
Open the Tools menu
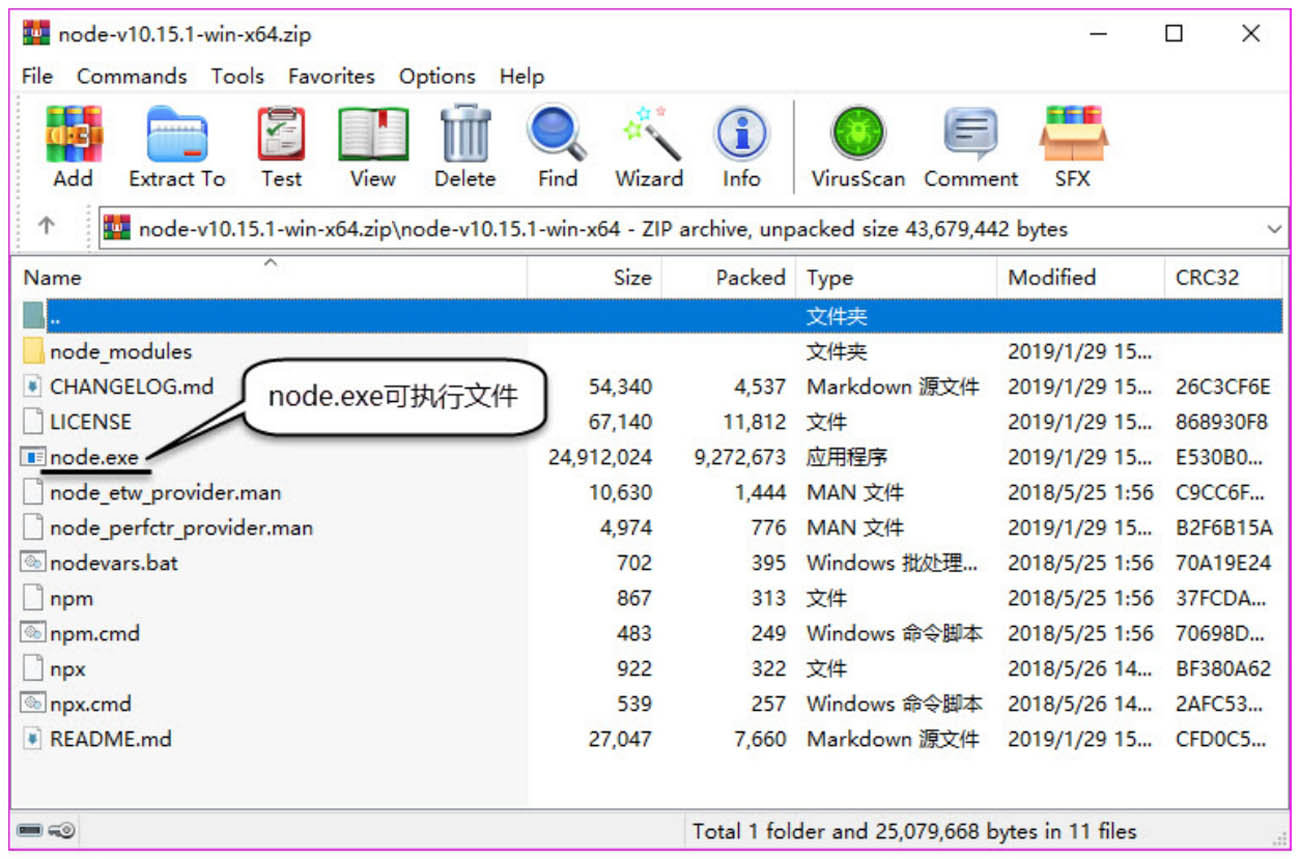pyautogui.click(x=237, y=76)
